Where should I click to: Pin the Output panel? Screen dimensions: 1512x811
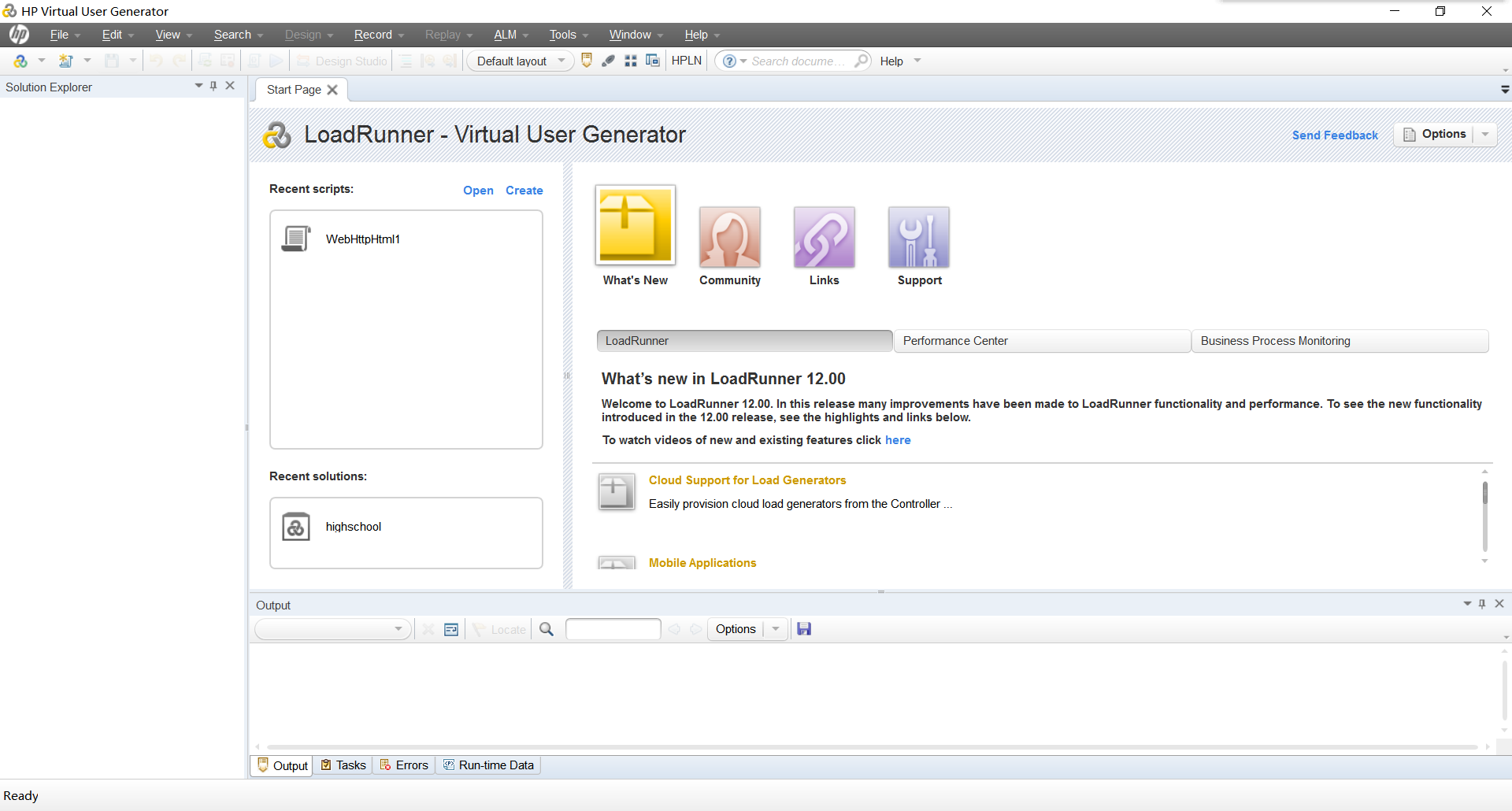1482,603
